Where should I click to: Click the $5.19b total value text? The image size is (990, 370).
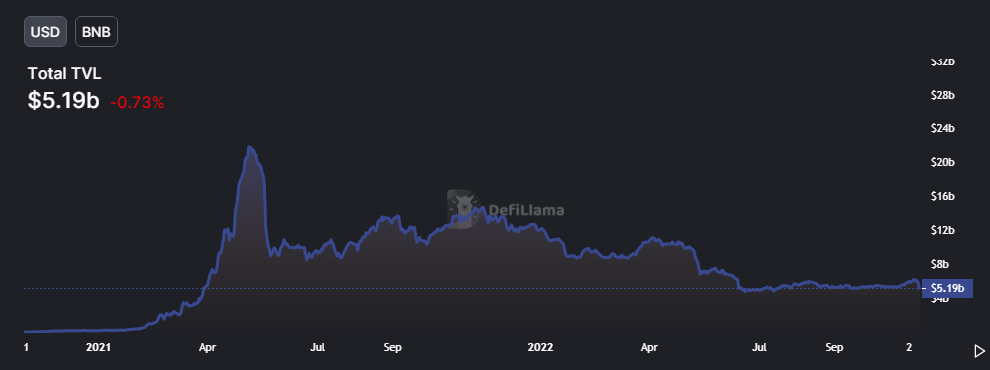[x=64, y=101]
